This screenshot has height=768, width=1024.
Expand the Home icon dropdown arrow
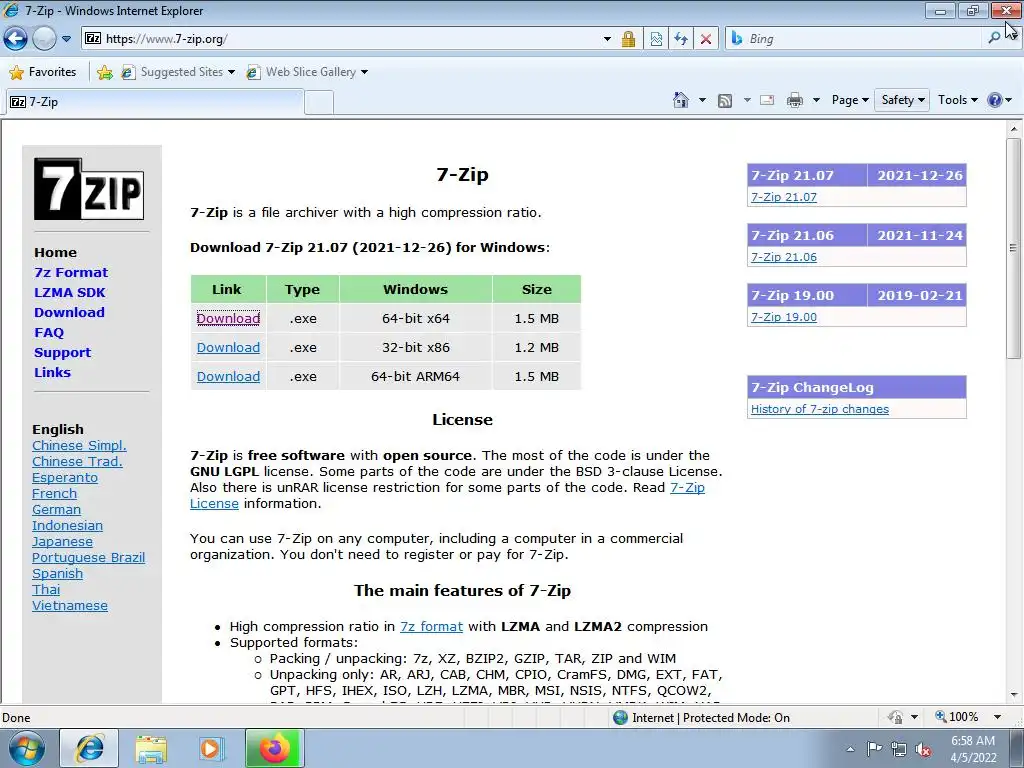pyautogui.click(x=702, y=100)
